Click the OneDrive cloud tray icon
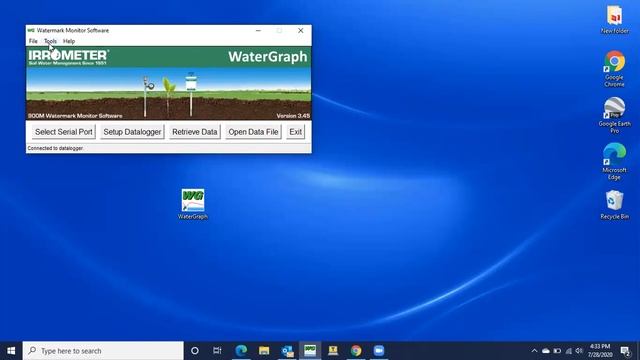The height and width of the screenshot is (360, 640). (x=546, y=351)
